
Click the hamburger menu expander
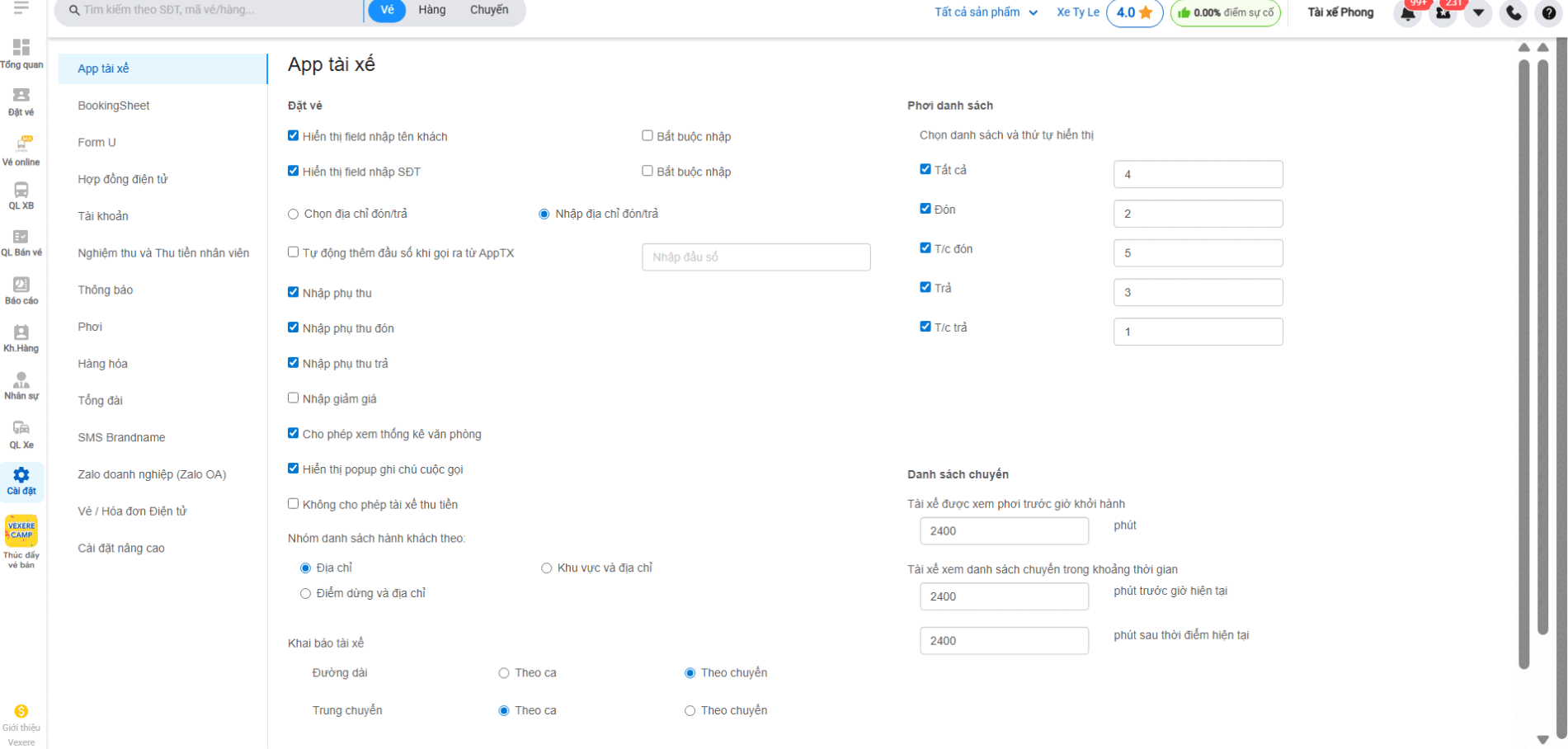pyautogui.click(x=21, y=7)
